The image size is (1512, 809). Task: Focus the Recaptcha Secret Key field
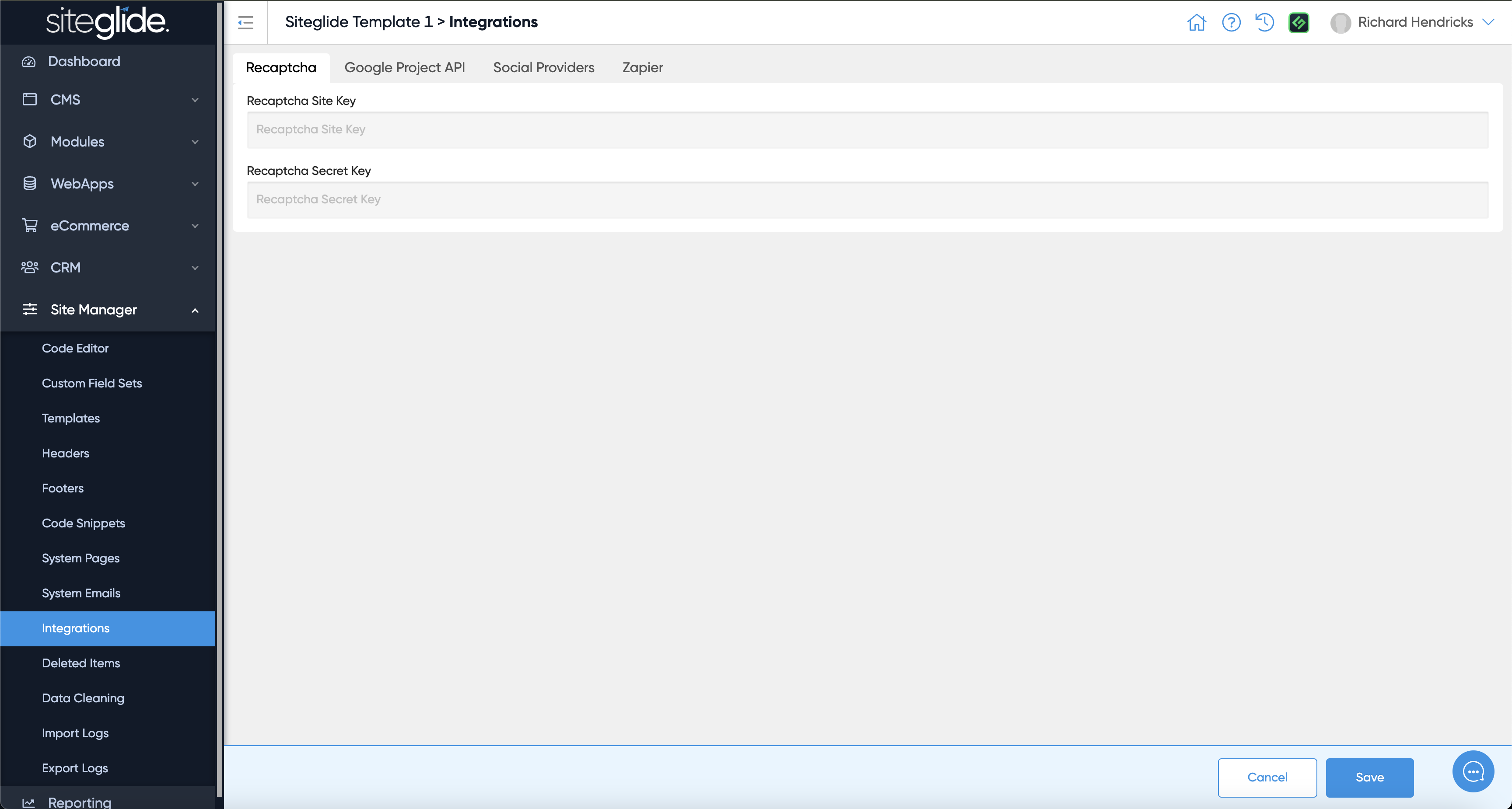867,199
